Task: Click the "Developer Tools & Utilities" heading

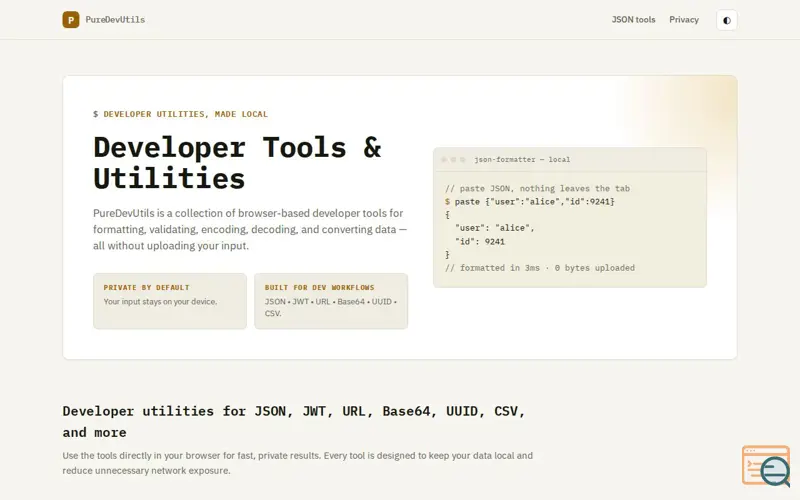Action: click(237, 163)
